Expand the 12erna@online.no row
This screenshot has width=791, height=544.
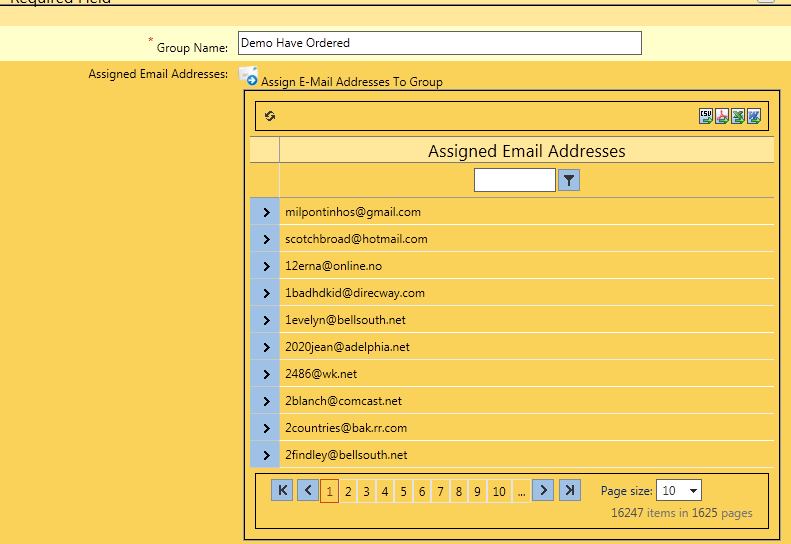[265, 266]
